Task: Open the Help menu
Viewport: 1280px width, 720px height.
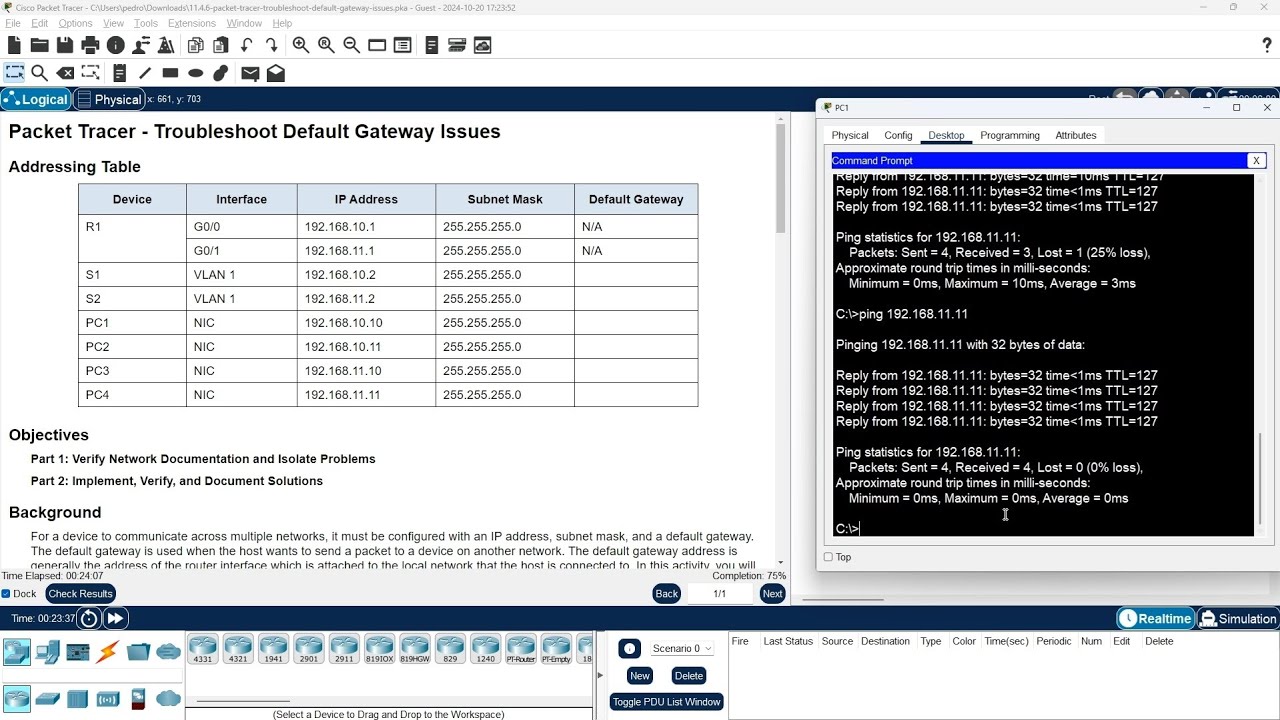Action: click(282, 23)
